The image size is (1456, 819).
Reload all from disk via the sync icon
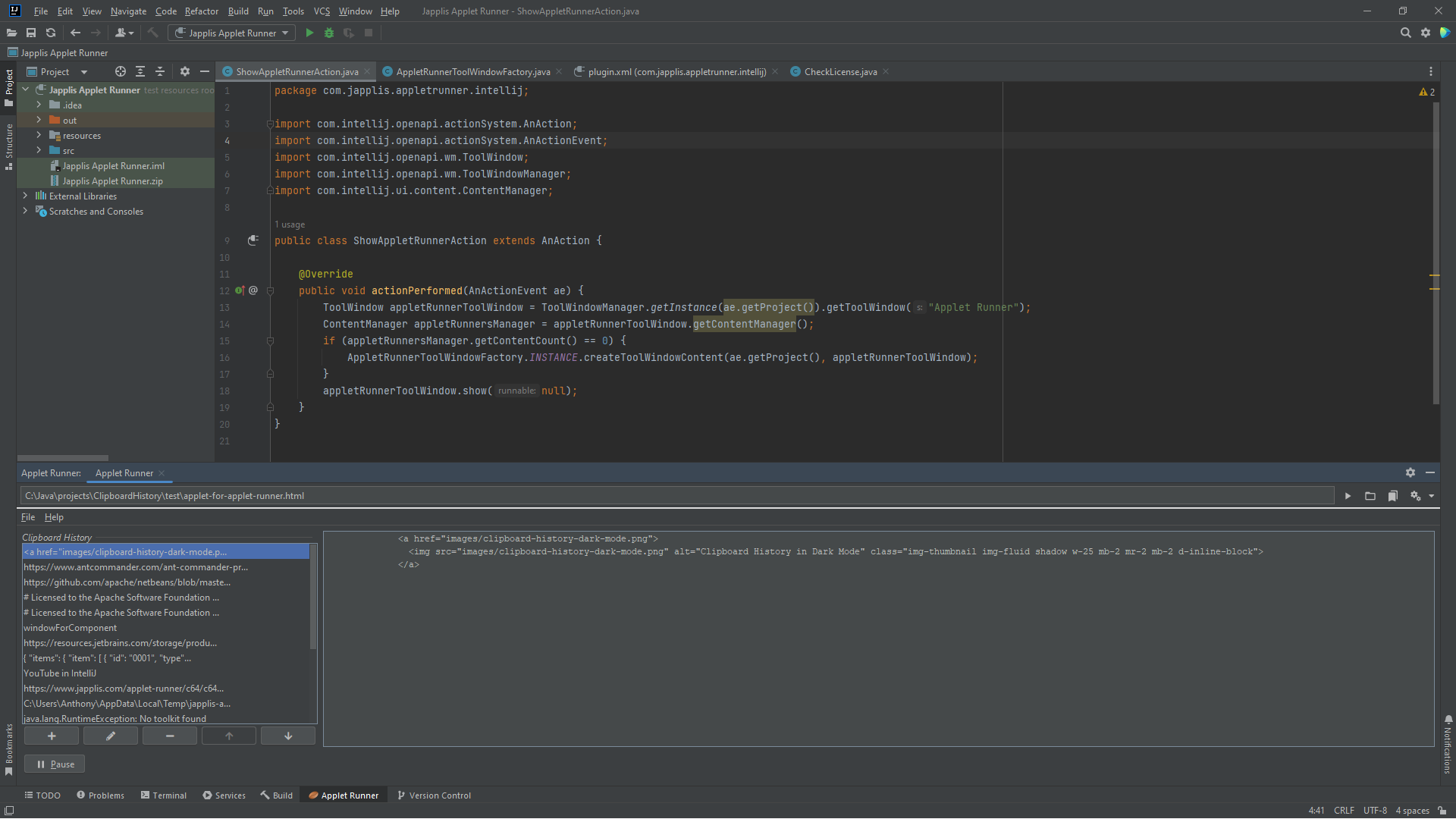pos(51,33)
